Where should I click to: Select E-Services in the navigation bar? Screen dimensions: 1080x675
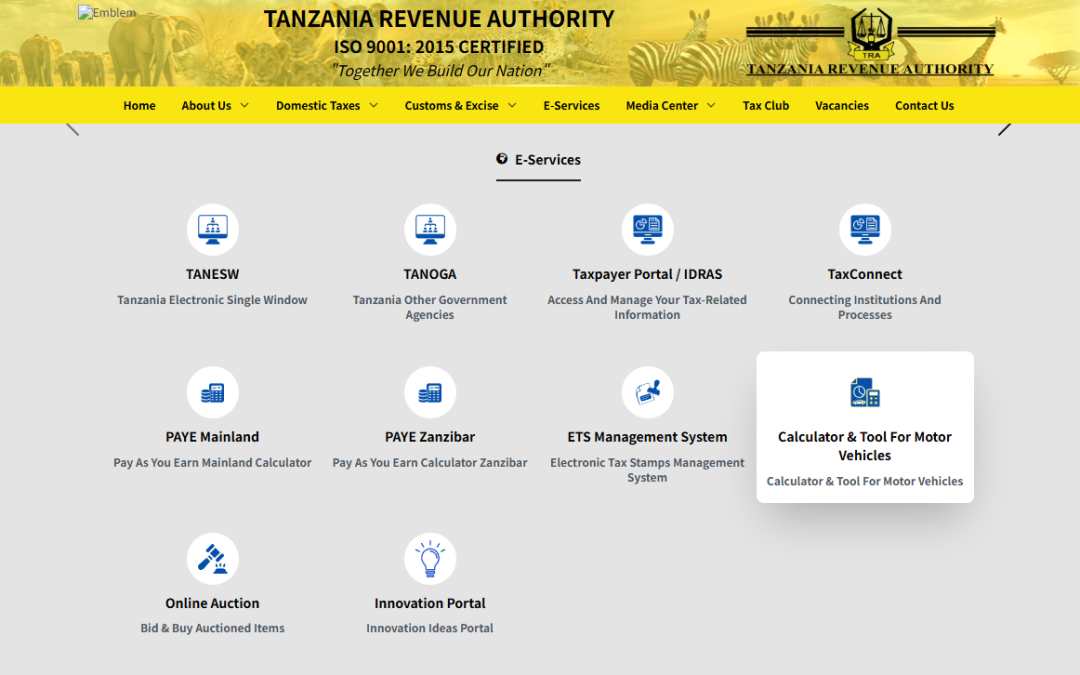pos(571,105)
